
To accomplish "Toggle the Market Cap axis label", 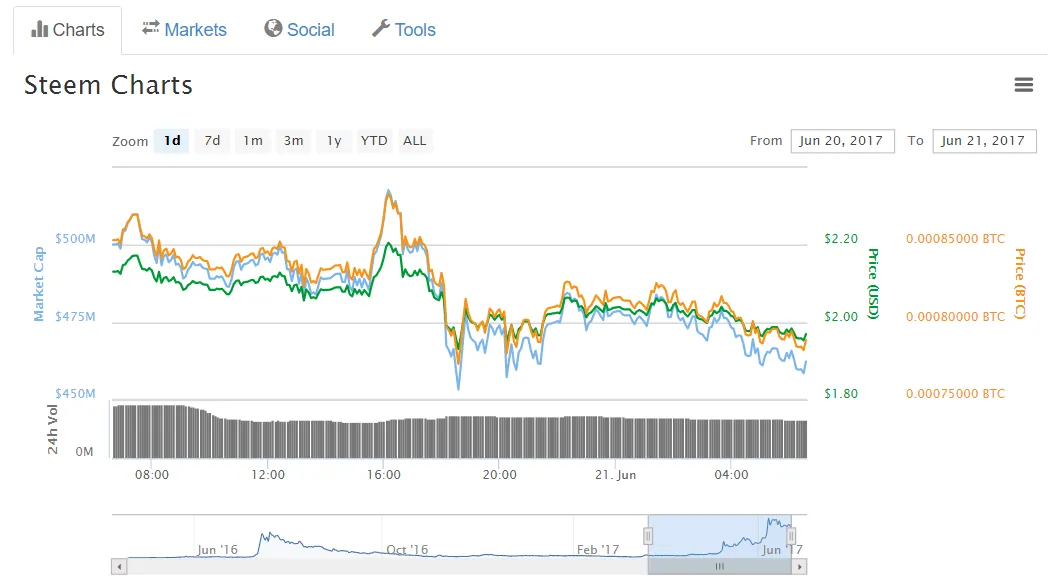I will (x=39, y=284).
